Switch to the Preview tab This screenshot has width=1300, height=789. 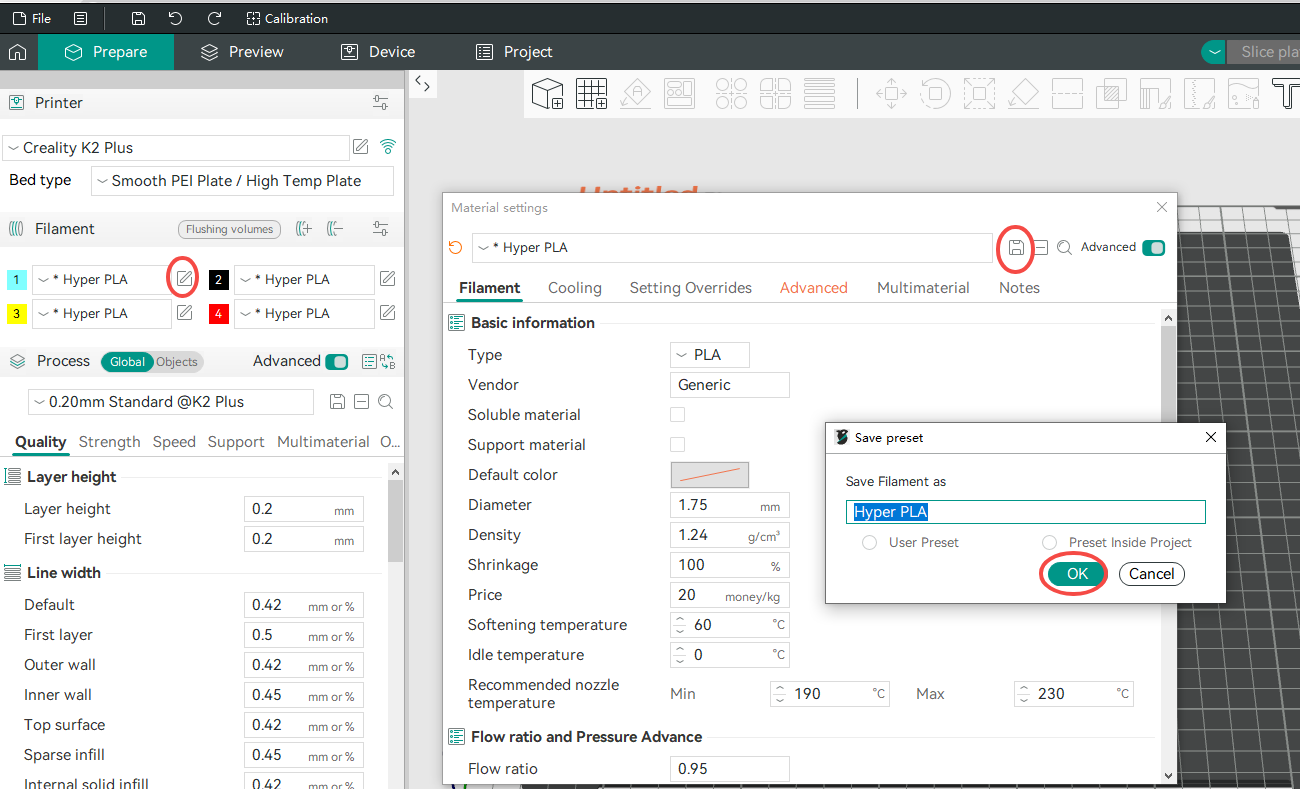[242, 52]
